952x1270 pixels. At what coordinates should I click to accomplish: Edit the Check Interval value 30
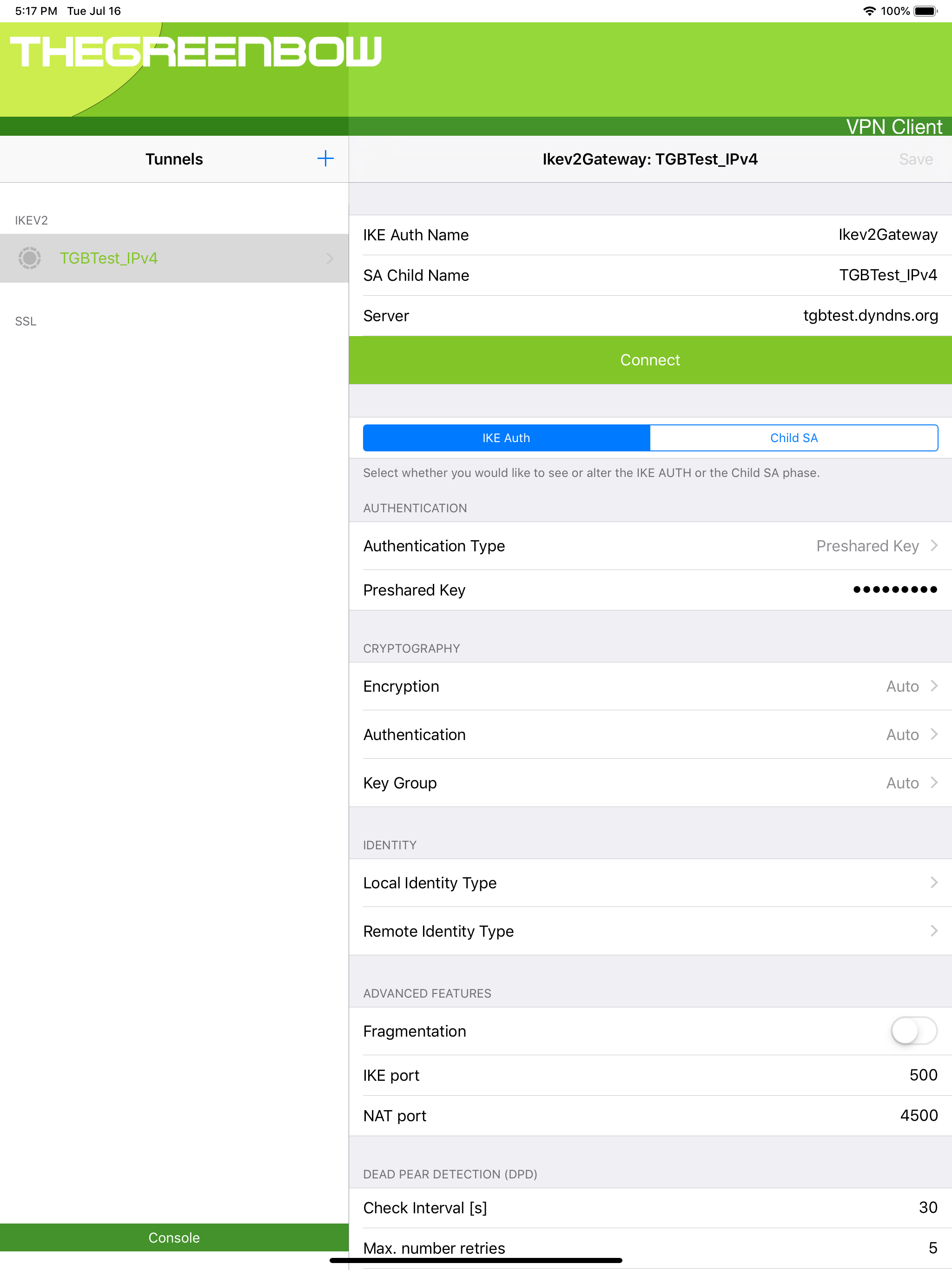tap(928, 1207)
